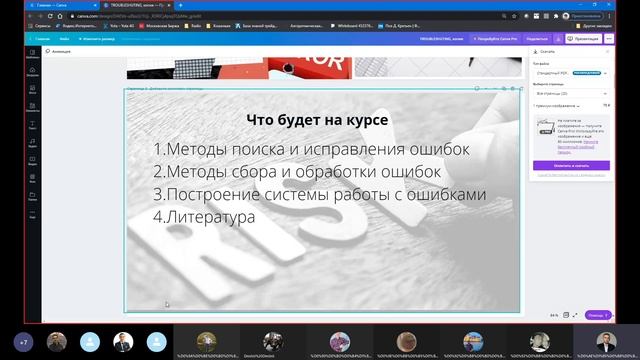
Task: Open the Сервисы bookmark
Action: (x=40, y=26)
